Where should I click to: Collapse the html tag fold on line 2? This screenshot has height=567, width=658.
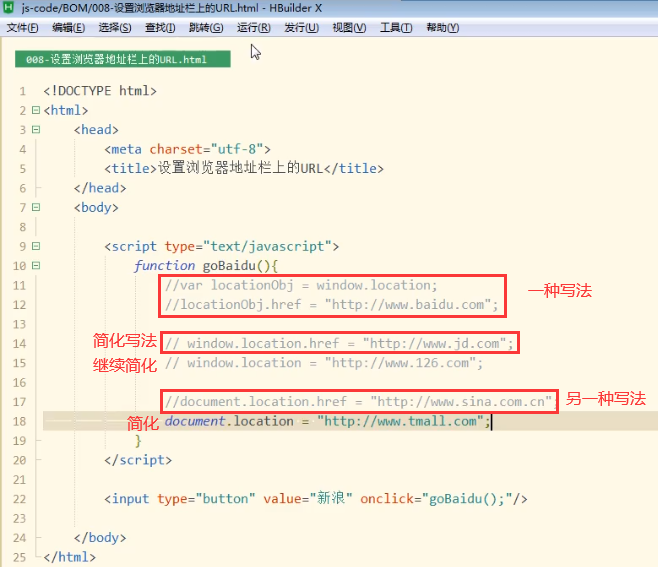[36, 110]
